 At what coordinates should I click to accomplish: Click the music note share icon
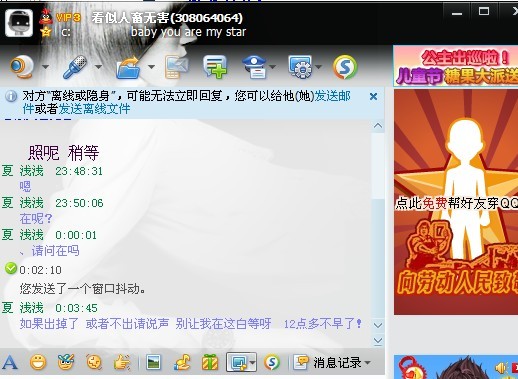point(182,362)
